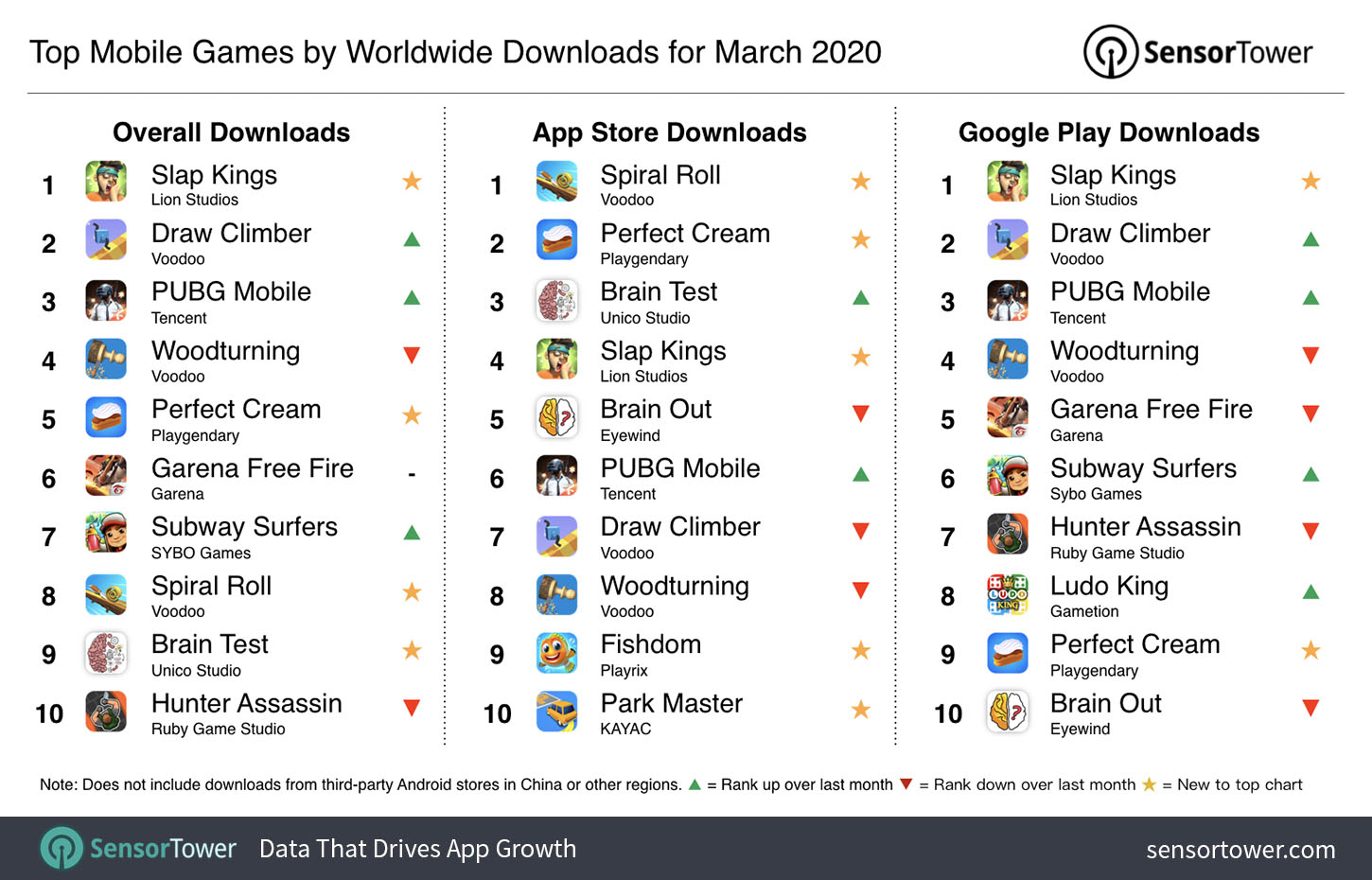Click the green up arrow beside Google Play Ludo King

point(1310,592)
